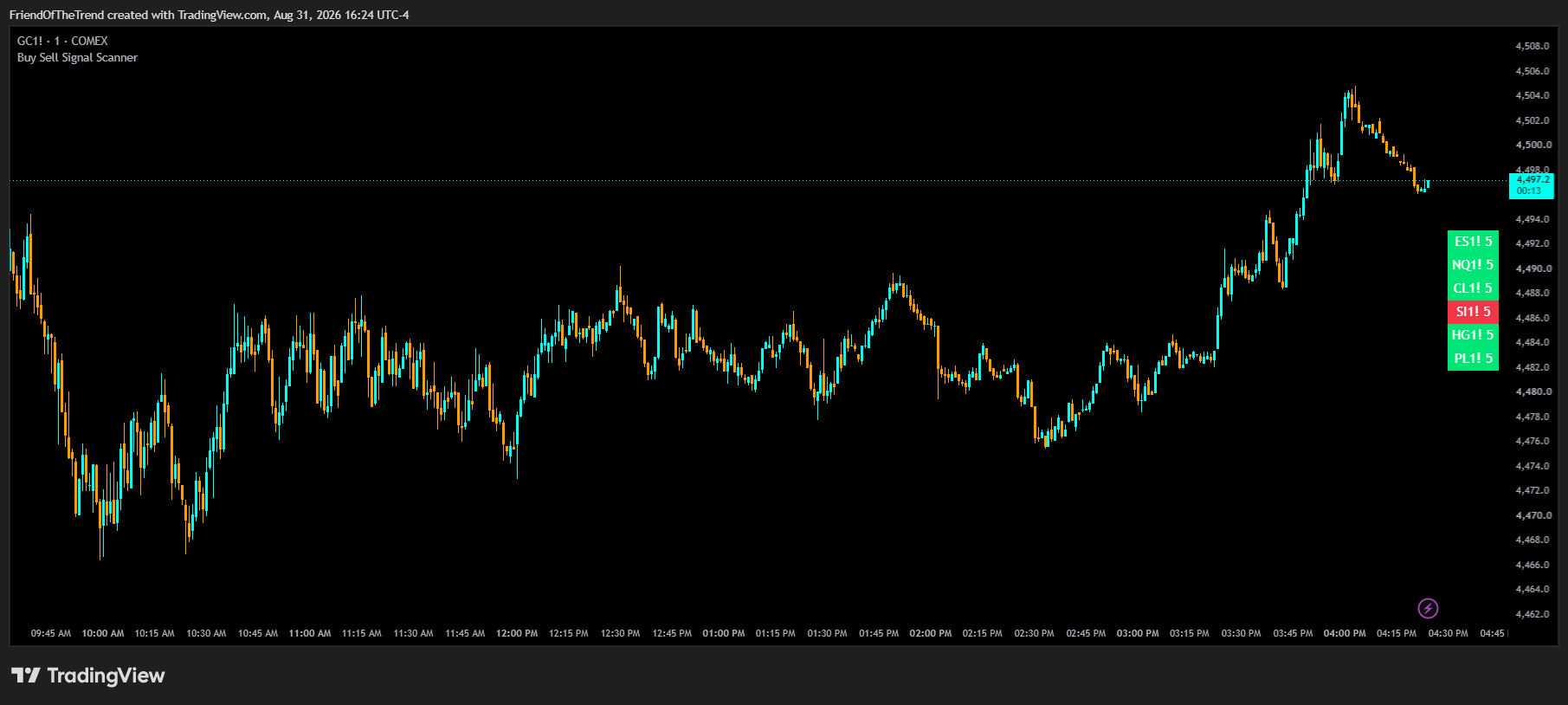Select the CL1! 5 scanner label
The height and width of the screenshot is (705, 1568).
tap(1473, 288)
